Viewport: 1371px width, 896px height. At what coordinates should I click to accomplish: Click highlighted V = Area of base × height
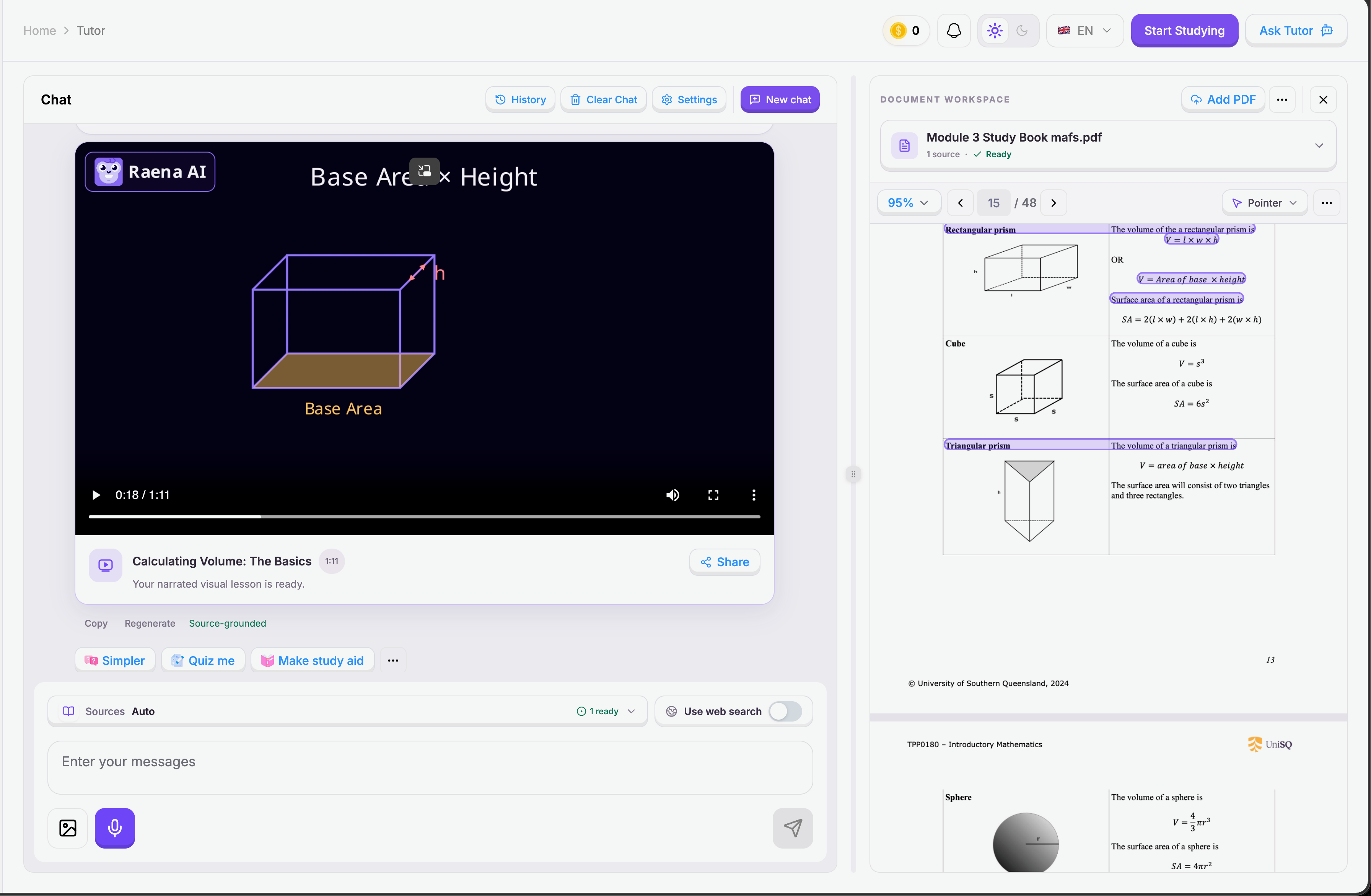[1191, 279]
